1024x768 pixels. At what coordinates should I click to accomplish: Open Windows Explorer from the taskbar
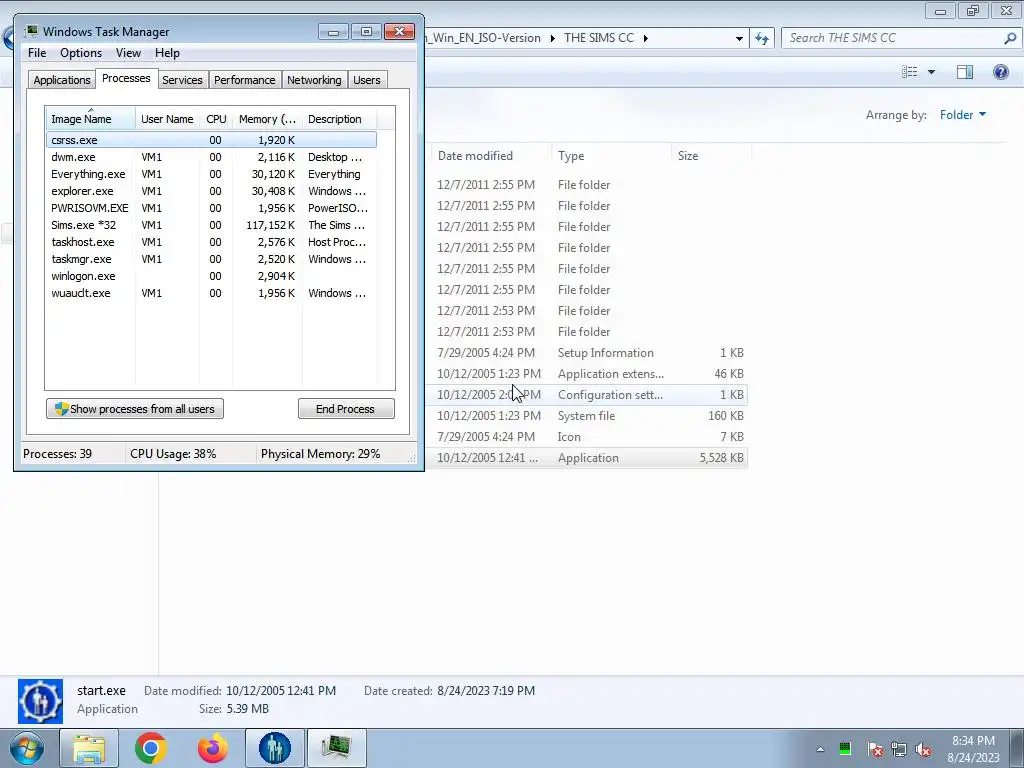click(x=89, y=748)
